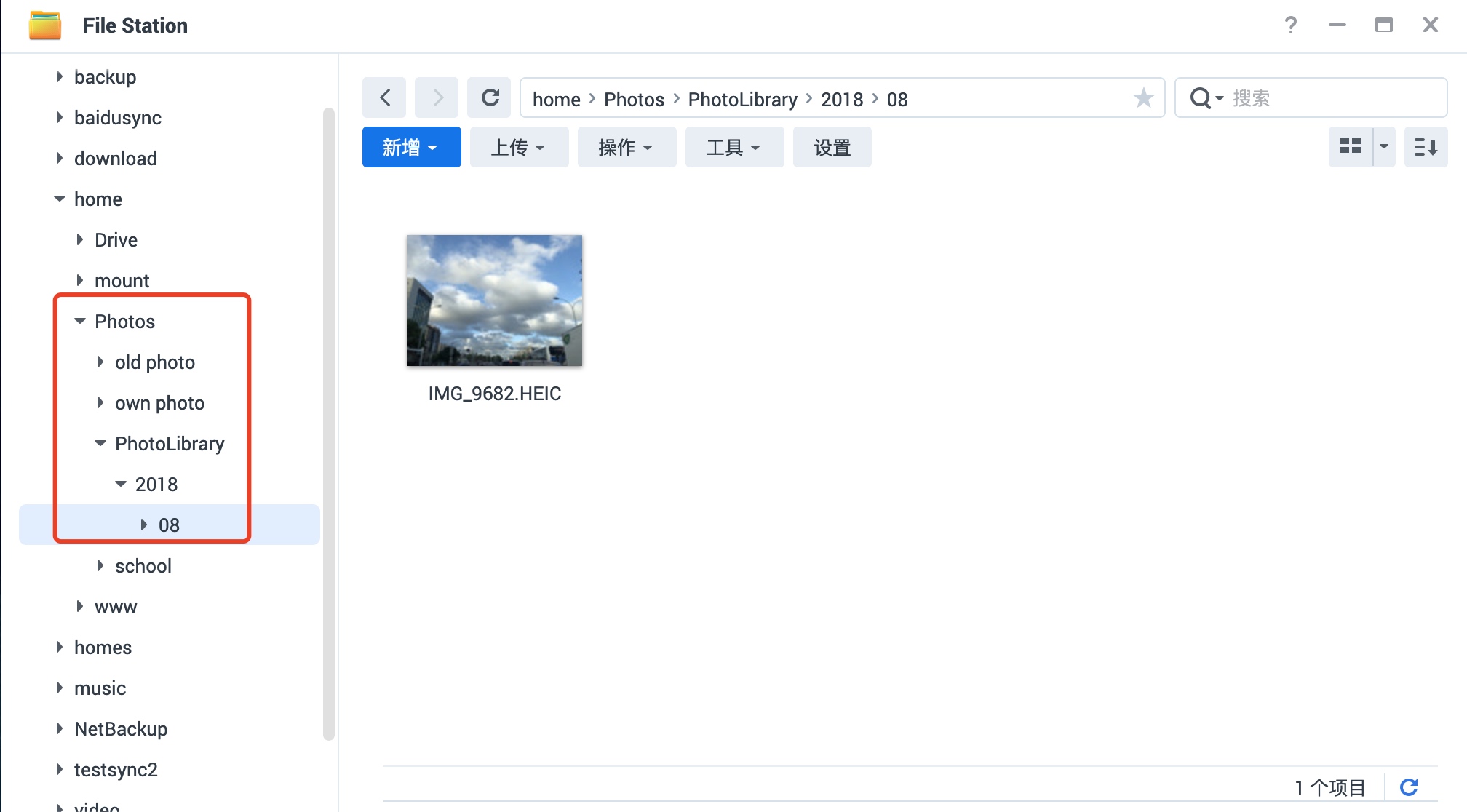Navigate to home in breadcrumb
This screenshot has height=812, width=1467.
[557, 99]
